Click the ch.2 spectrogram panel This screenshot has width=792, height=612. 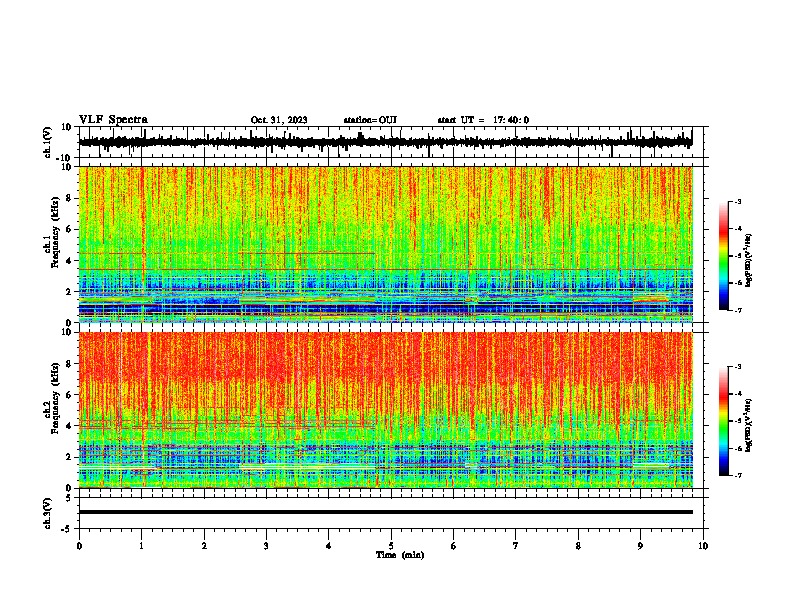pyautogui.click(x=386, y=410)
